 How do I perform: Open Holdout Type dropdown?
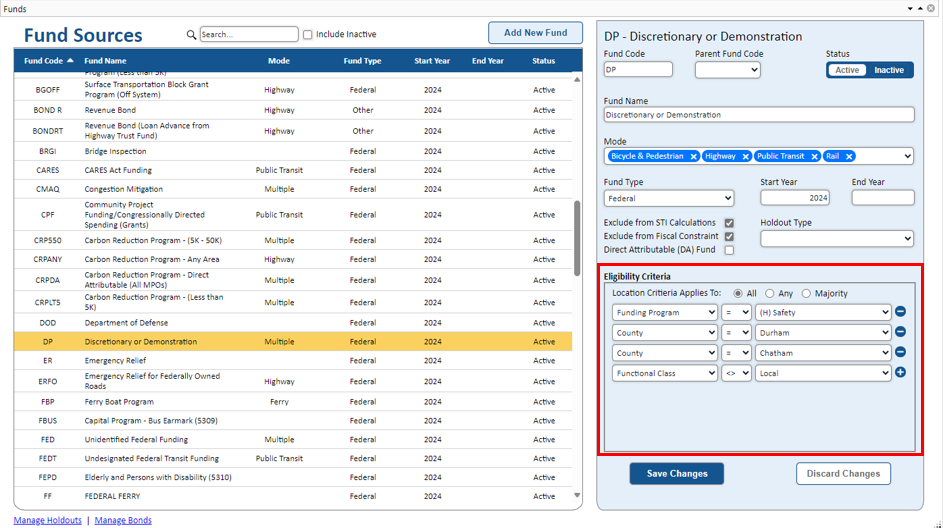837,239
